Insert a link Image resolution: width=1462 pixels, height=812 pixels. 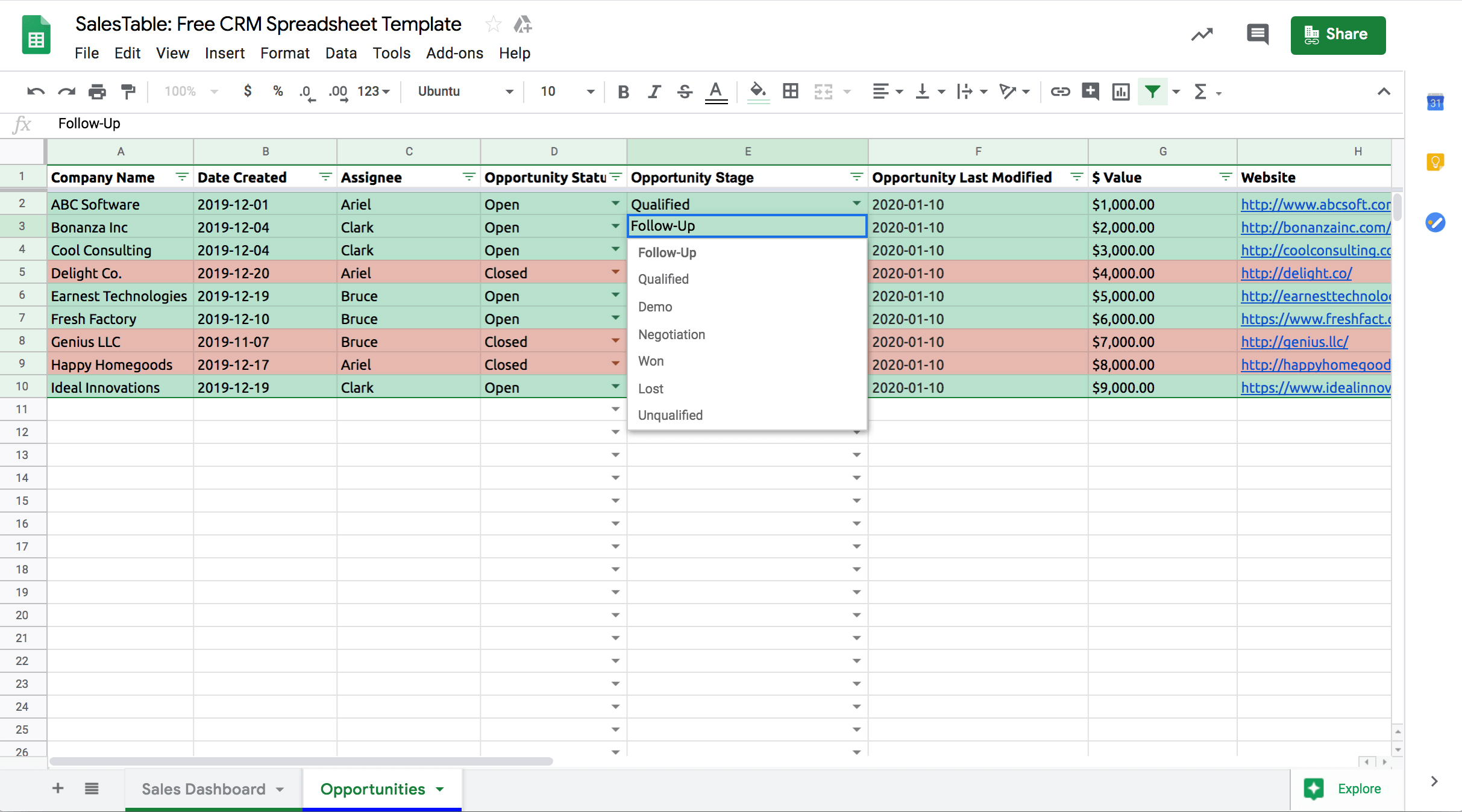pyautogui.click(x=1060, y=92)
